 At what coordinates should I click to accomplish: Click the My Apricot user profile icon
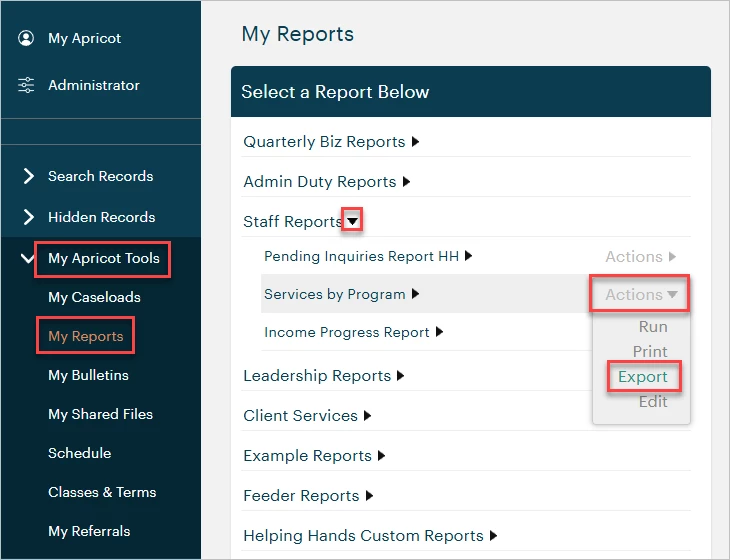[x=26, y=38]
